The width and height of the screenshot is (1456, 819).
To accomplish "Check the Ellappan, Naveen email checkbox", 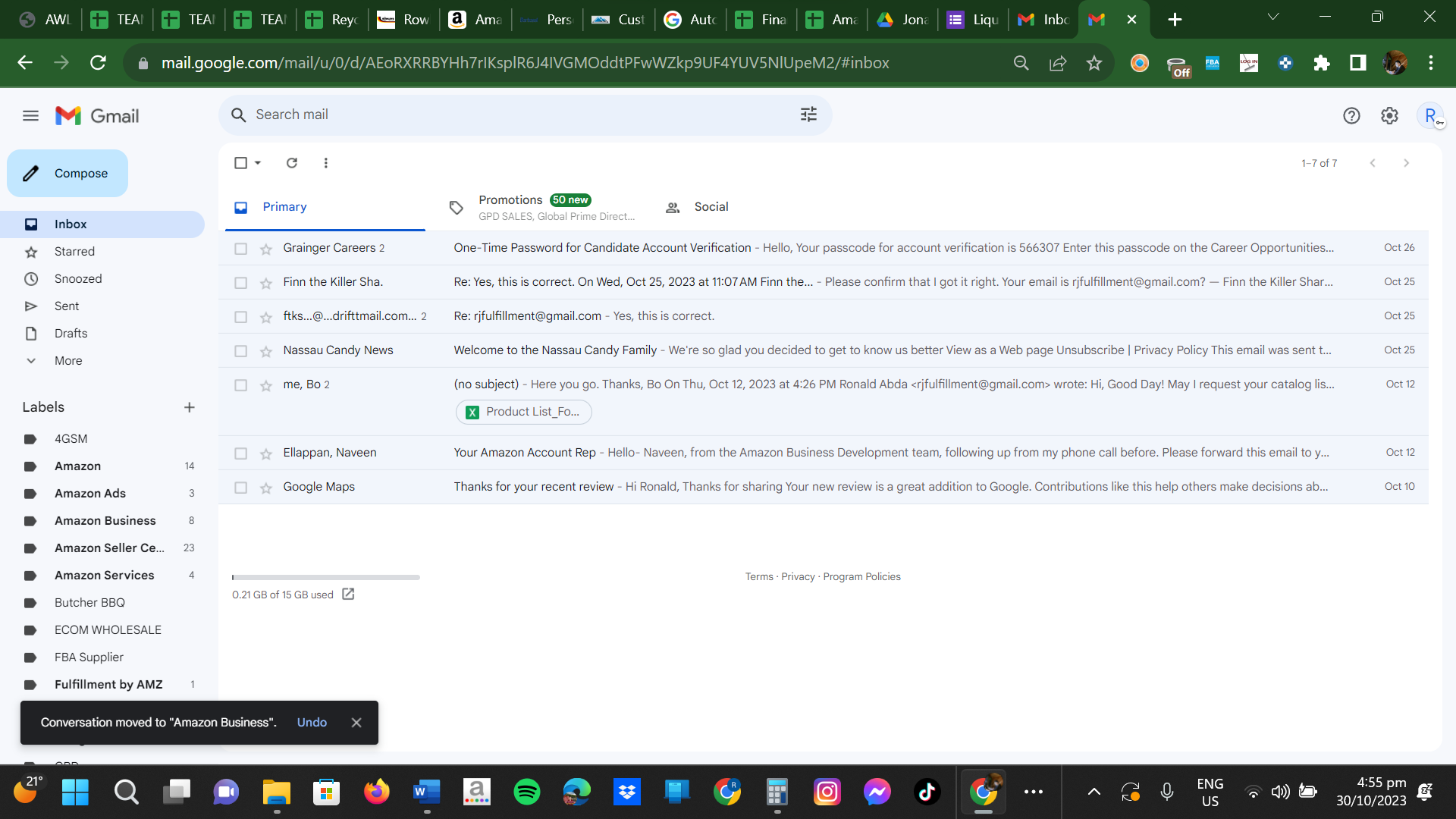I will [x=241, y=453].
